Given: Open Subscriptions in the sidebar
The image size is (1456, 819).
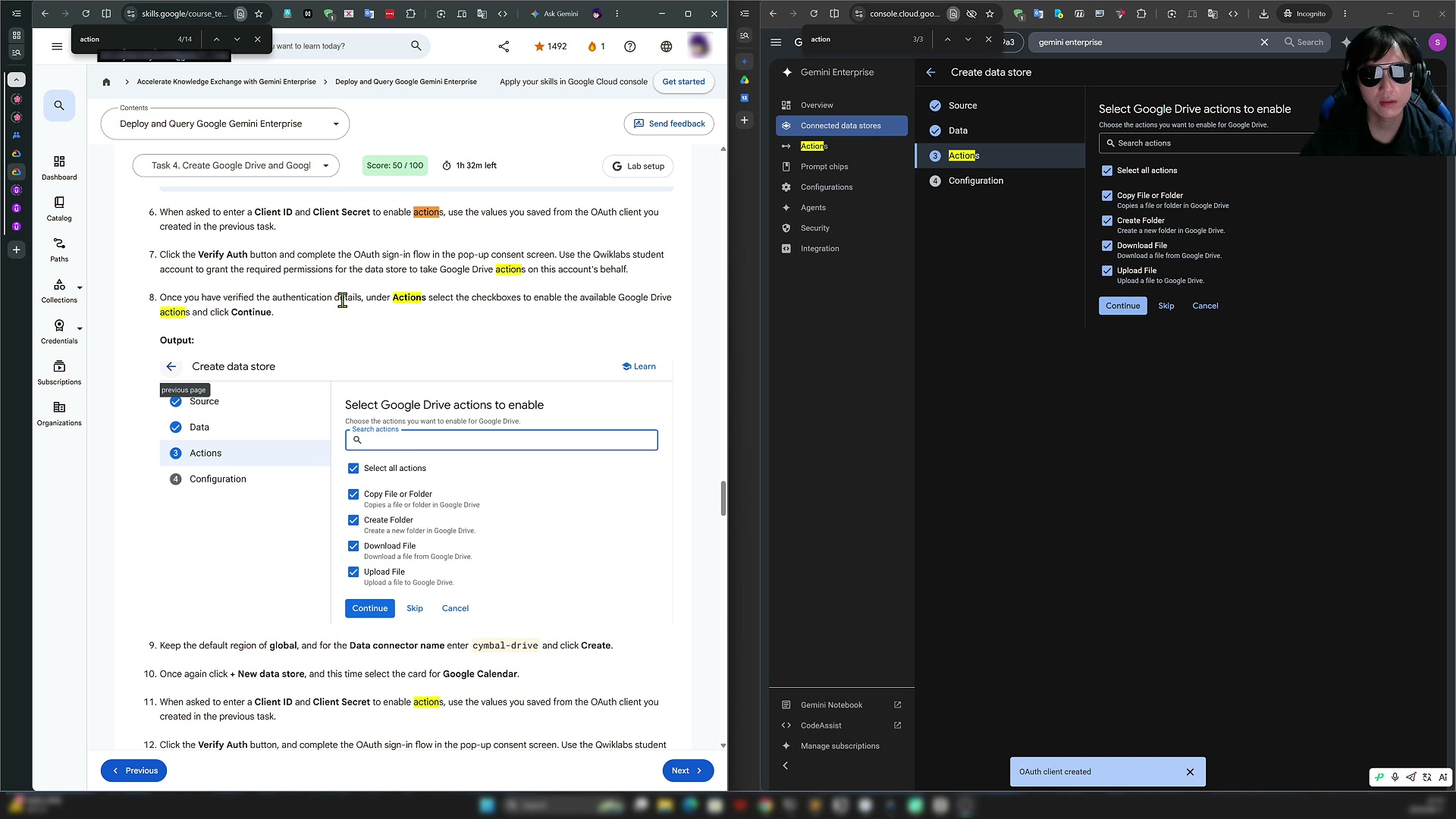Looking at the screenshot, I should pos(59,372).
